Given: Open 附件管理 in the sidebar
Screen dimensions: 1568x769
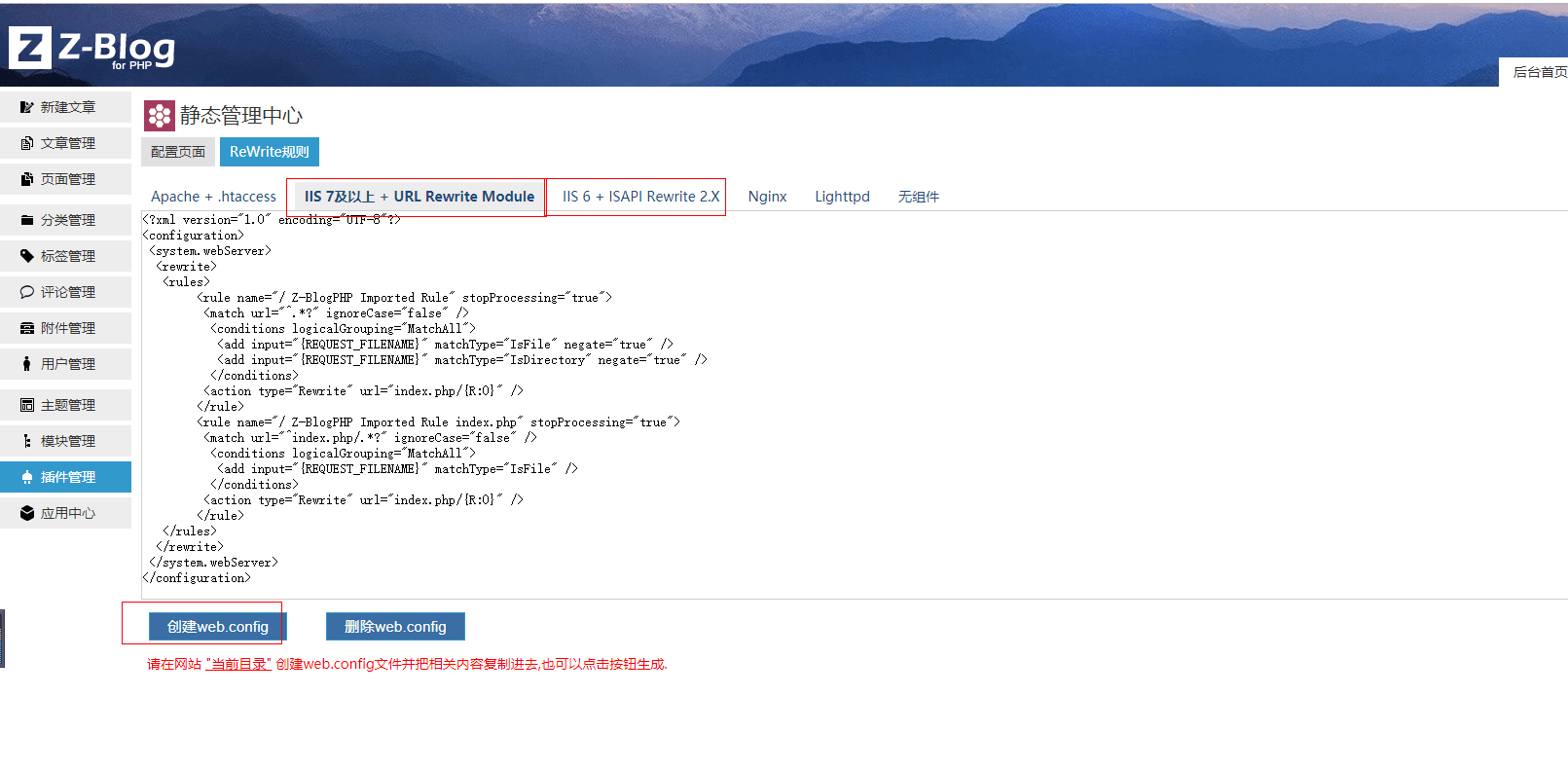Looking at the screenshot, I should tap(65, 328).
